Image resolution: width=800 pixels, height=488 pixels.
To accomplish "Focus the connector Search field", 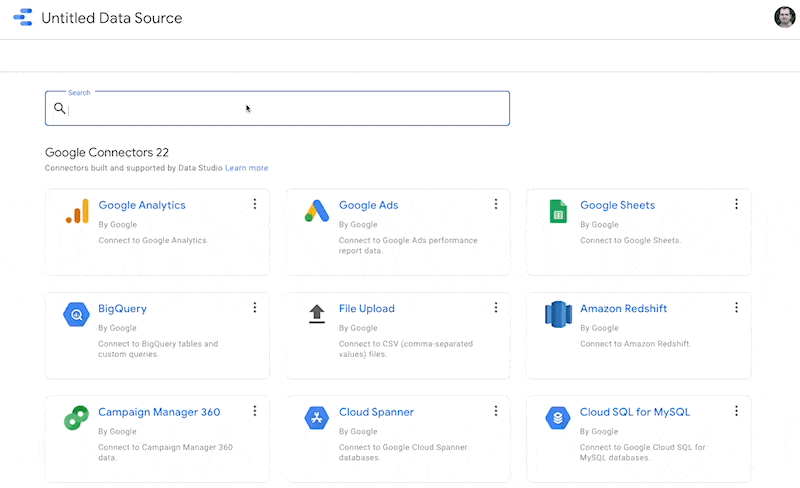I will tap(277, 108).
